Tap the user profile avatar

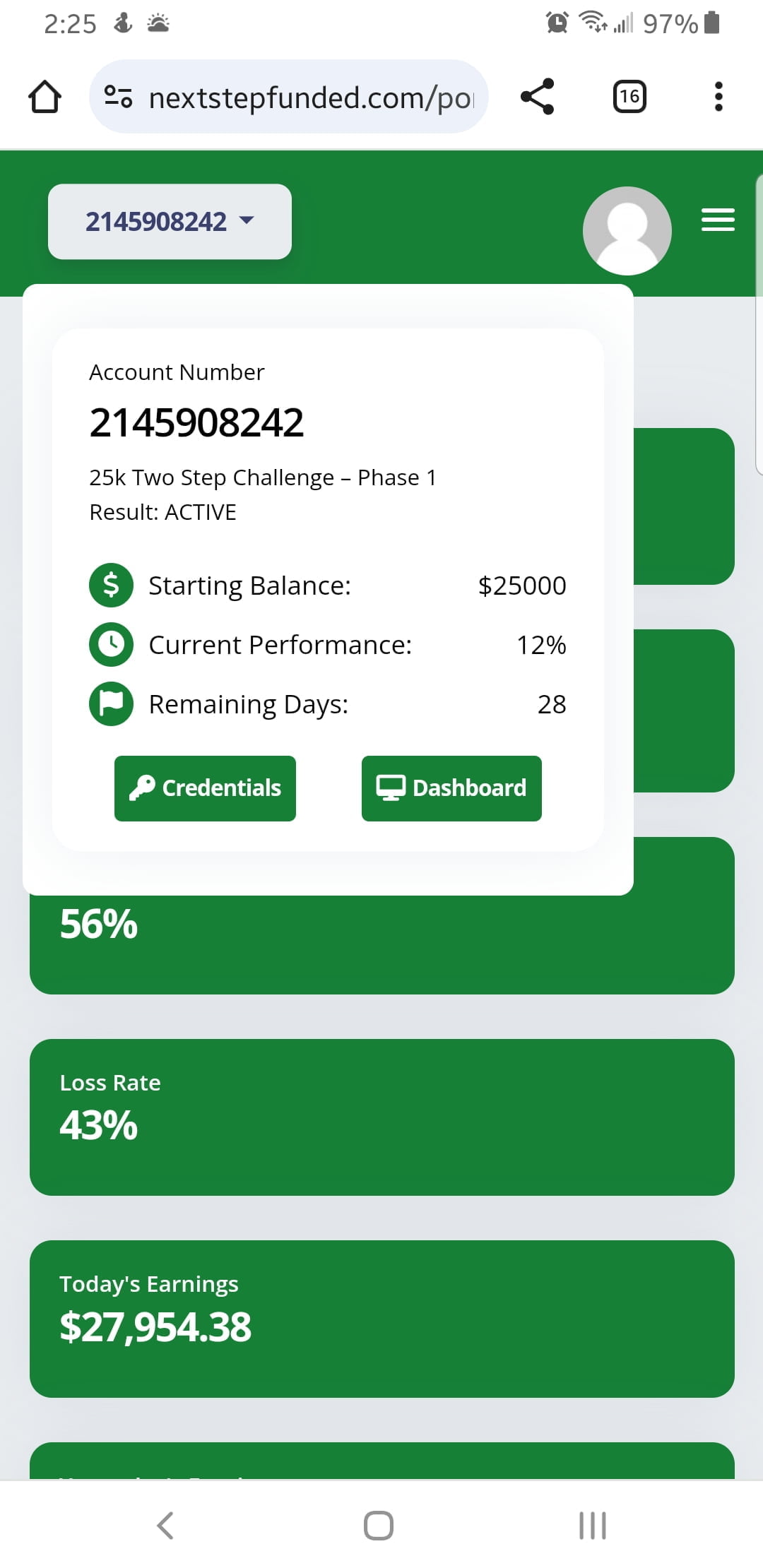pyautogui.click(x=627, y=230)
